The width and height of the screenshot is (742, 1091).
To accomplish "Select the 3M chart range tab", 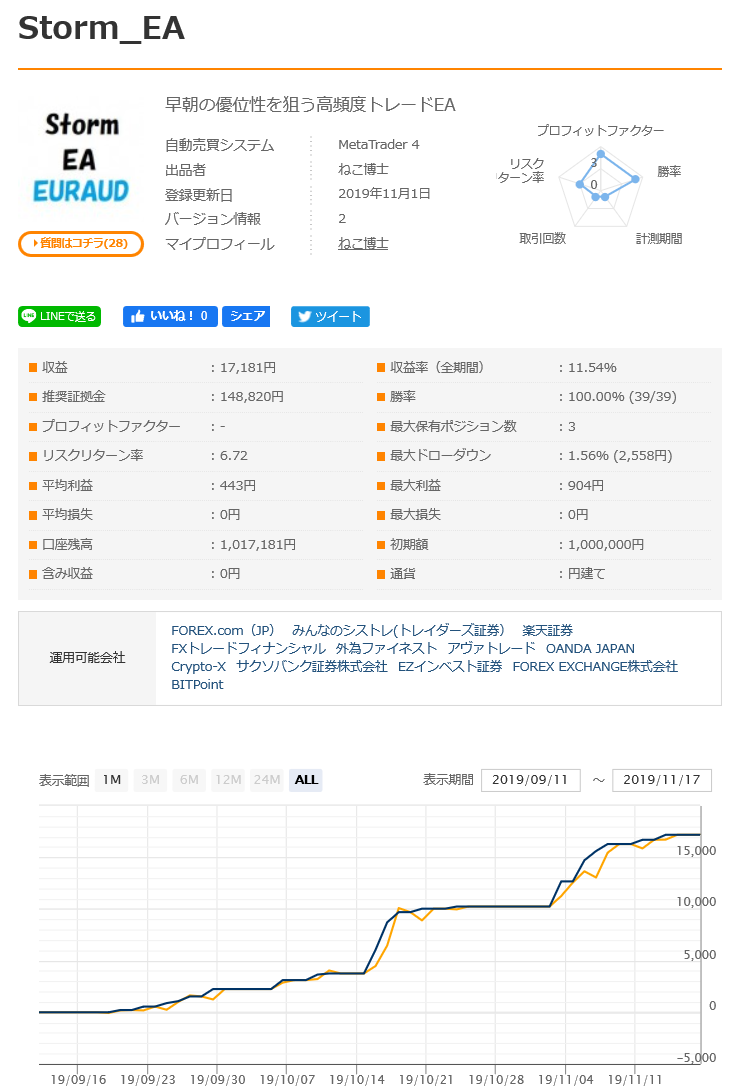I will (150, 780).
